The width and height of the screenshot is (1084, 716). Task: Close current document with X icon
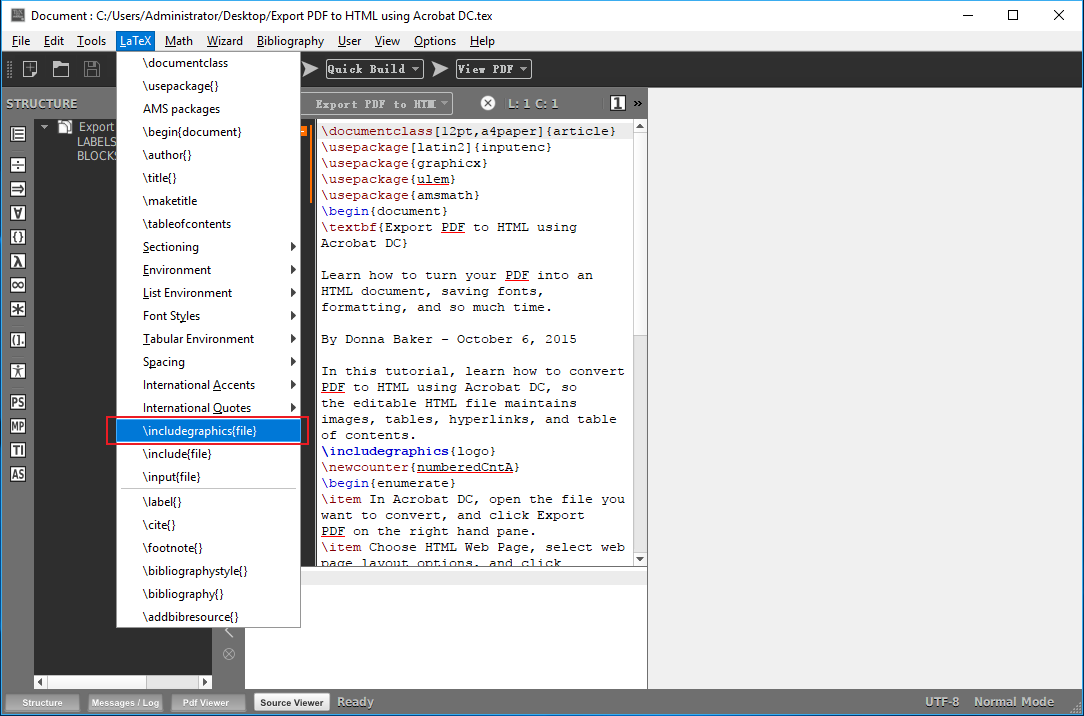488,103
